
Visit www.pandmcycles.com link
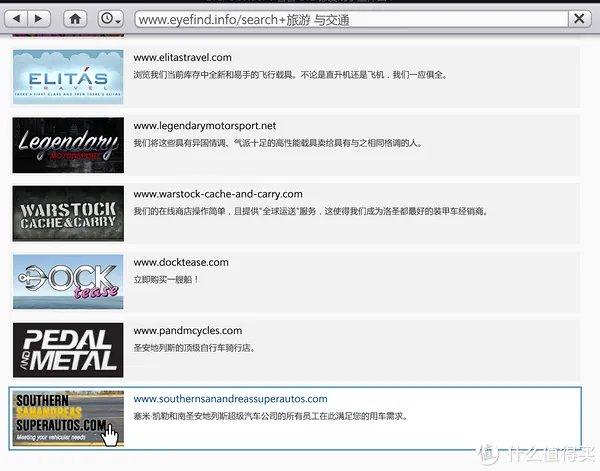coord(188,331)
